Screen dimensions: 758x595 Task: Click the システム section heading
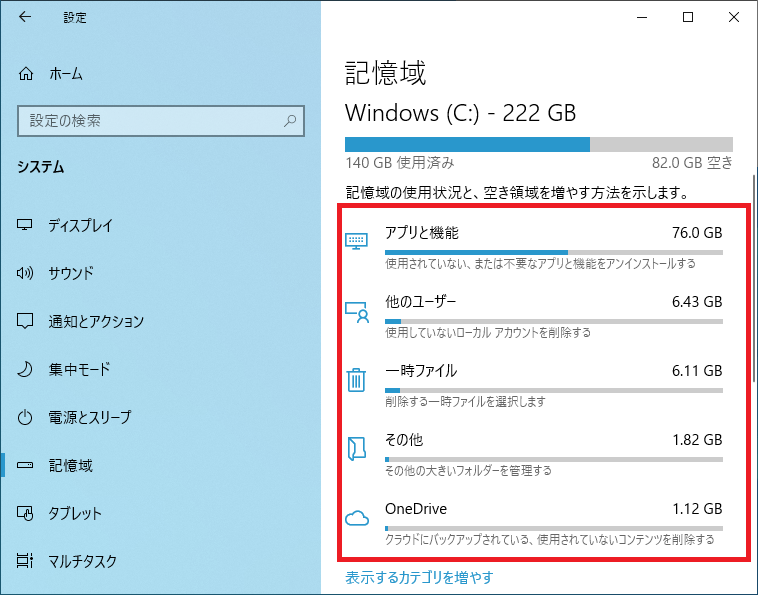pos(41,167)
